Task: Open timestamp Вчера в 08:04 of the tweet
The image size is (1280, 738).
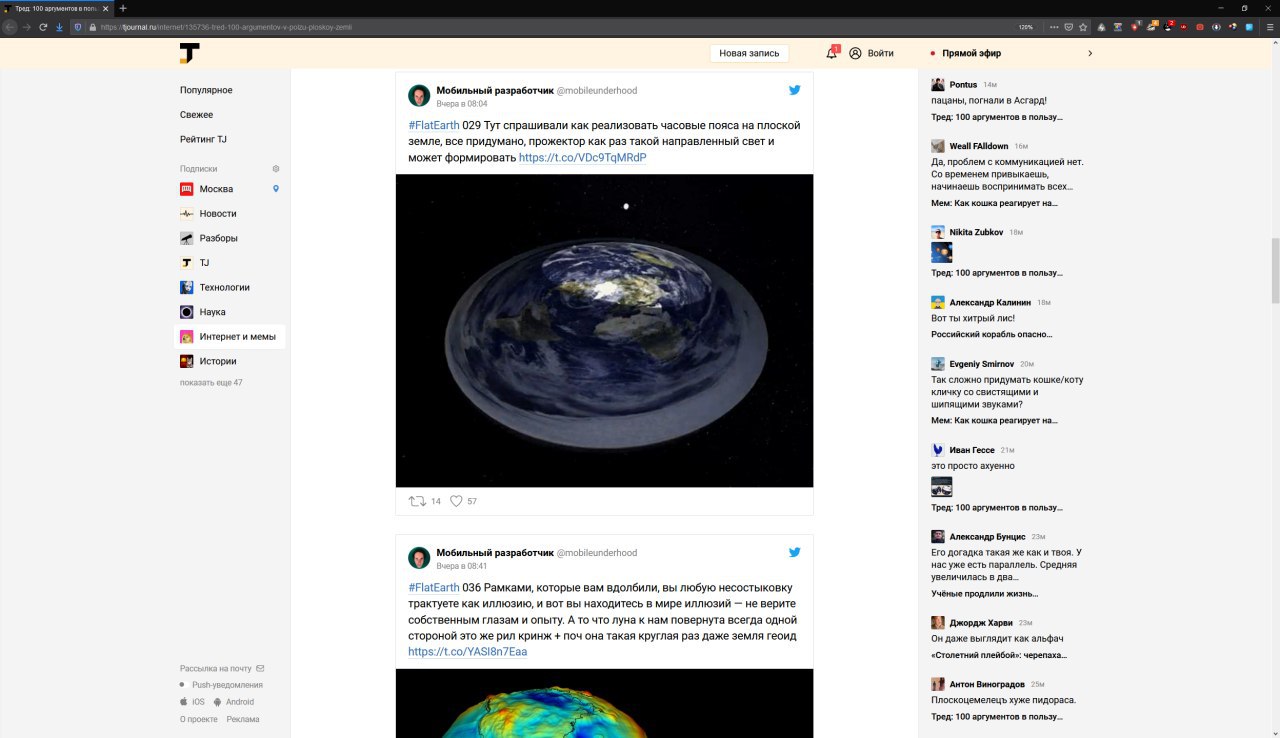Action: point(462,104)
